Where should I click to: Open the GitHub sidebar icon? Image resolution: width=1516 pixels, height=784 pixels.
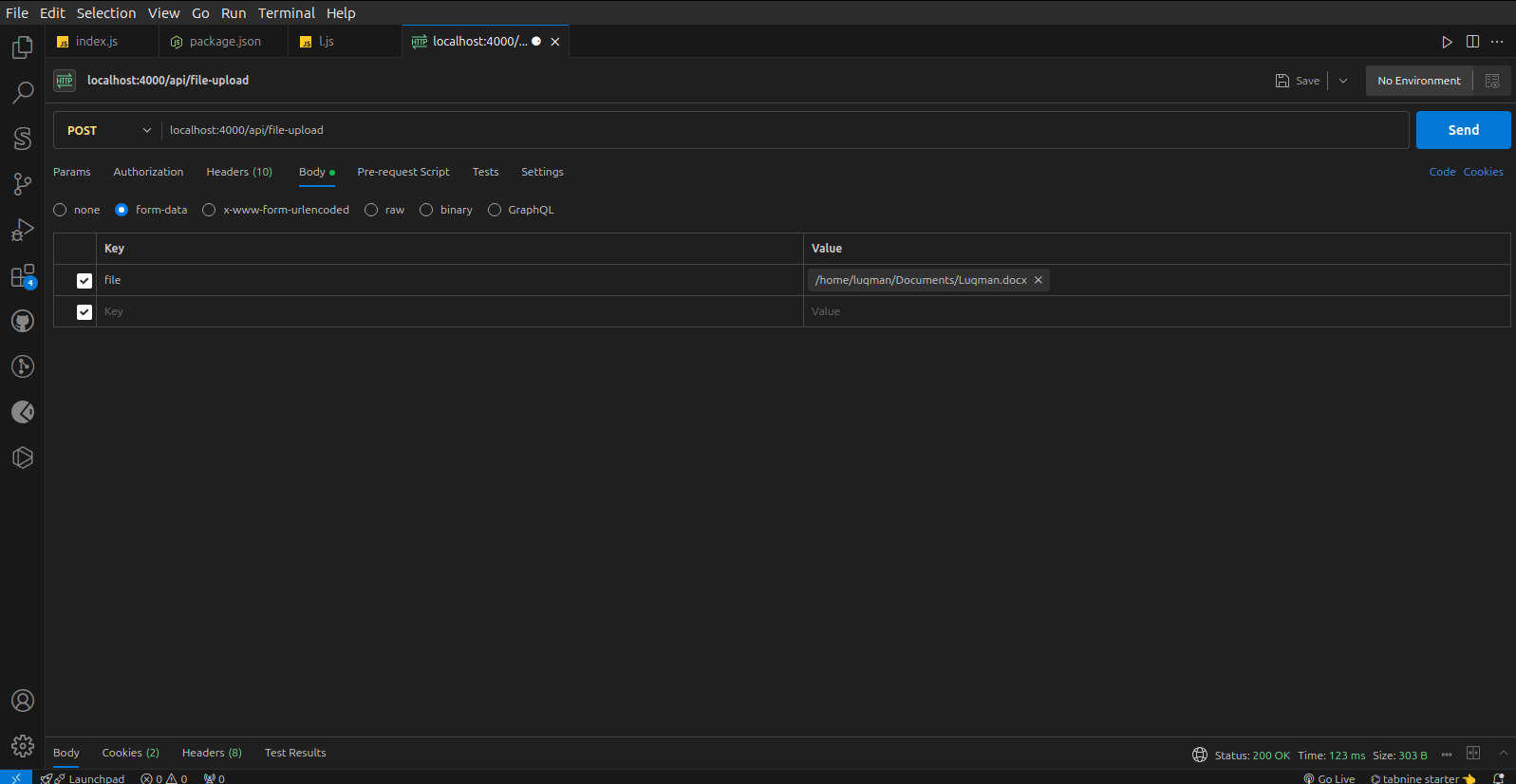pyautogui.click(x=23, y=321)
